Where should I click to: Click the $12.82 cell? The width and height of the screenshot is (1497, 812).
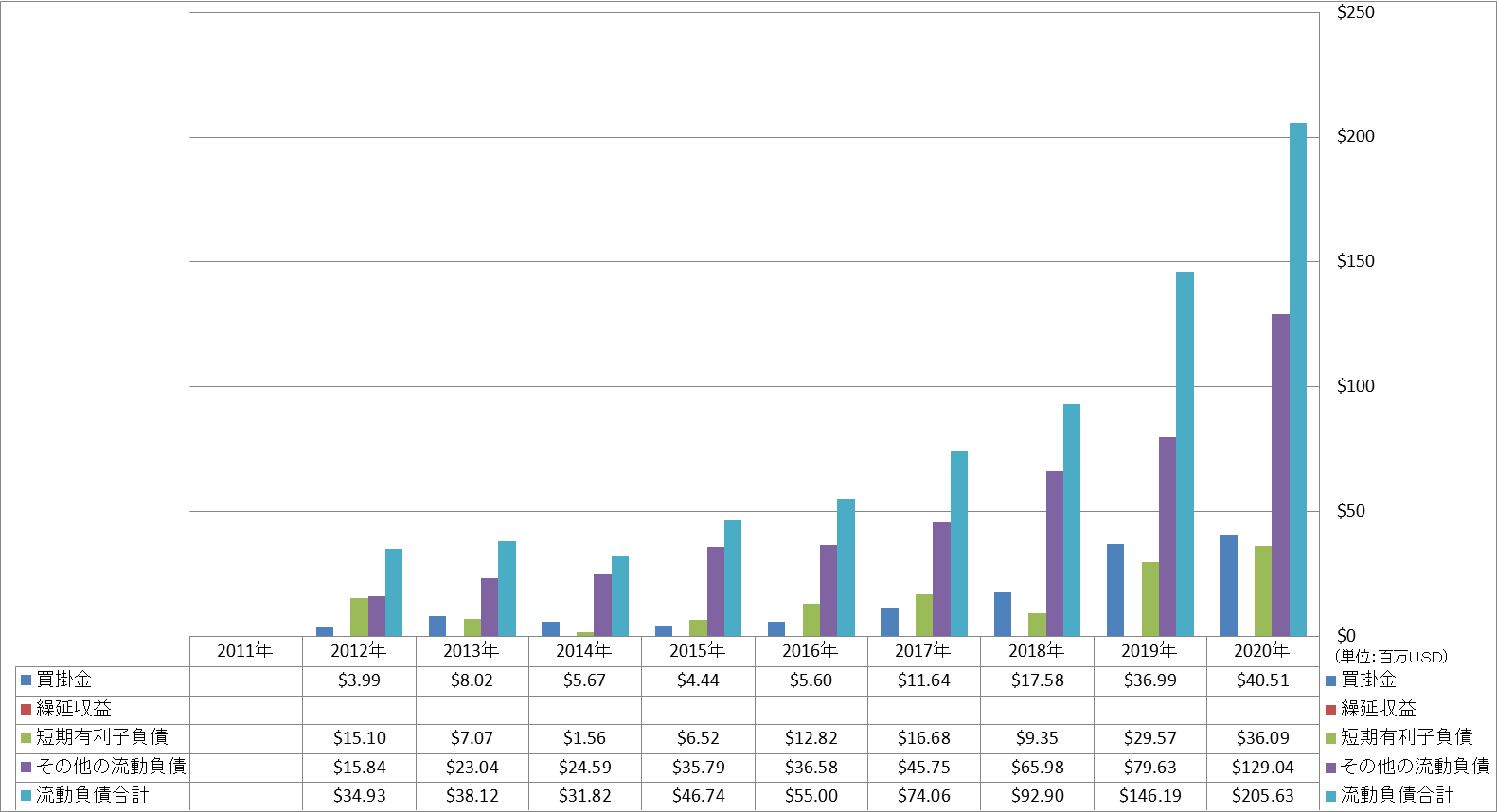coord(811,737)
